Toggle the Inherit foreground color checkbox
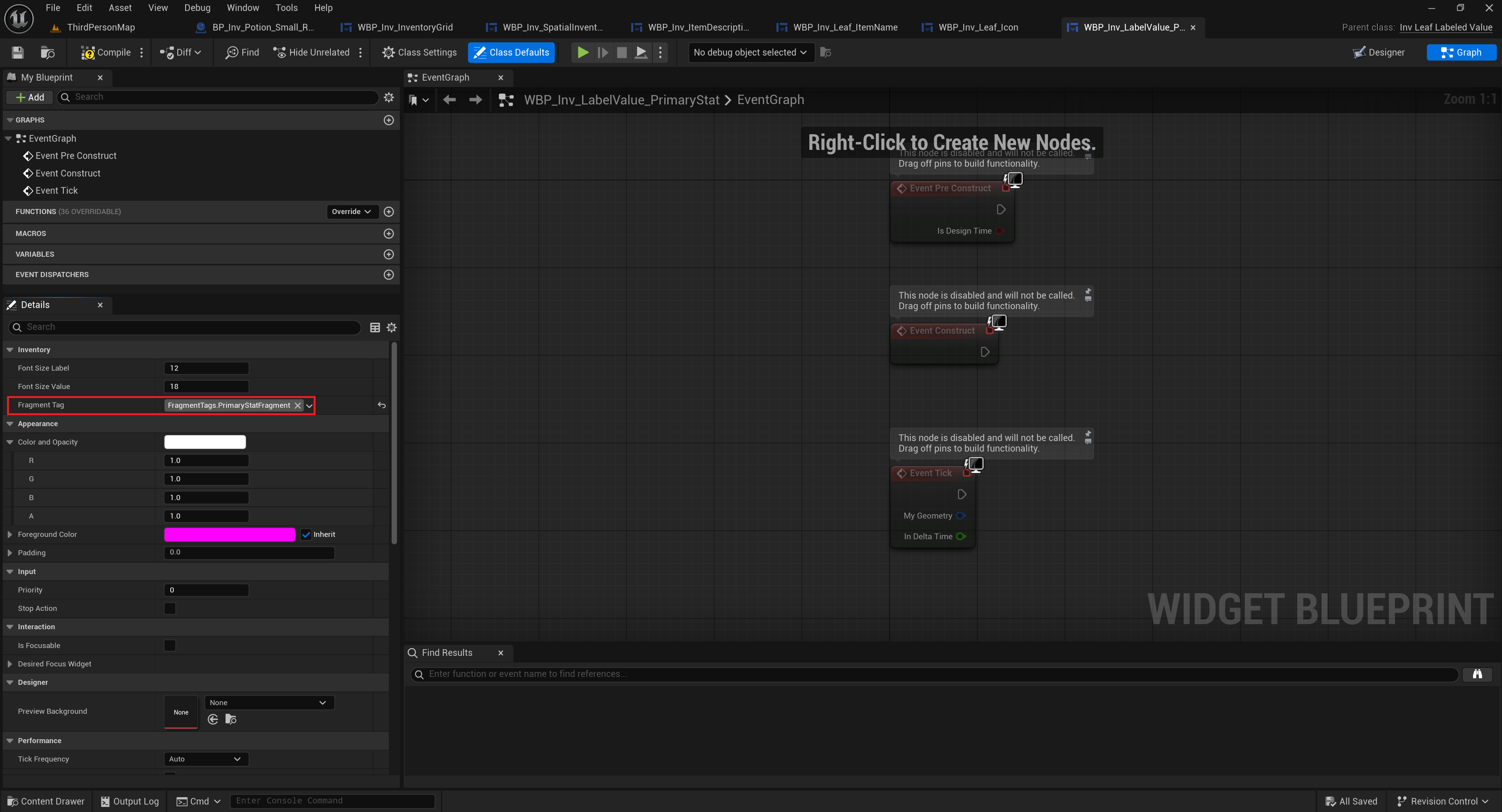Image resolution: width=1502 pixels, height=812 pixels. (x=306, y=535)
